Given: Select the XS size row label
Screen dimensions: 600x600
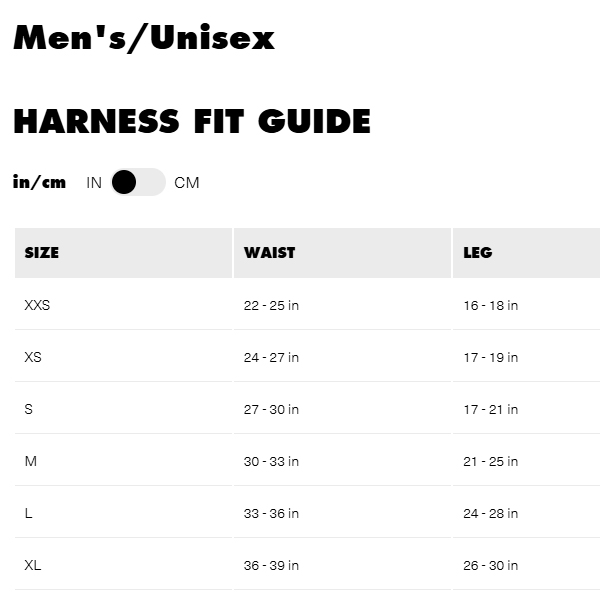Looking at the screenshot, I should (33, 357).
